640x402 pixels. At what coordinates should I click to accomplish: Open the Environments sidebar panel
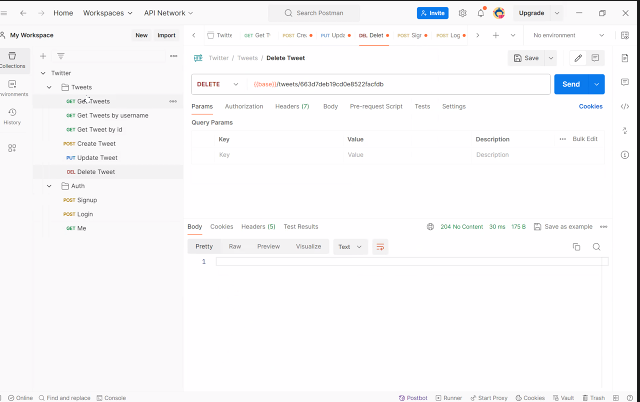[x=13, y=88]
